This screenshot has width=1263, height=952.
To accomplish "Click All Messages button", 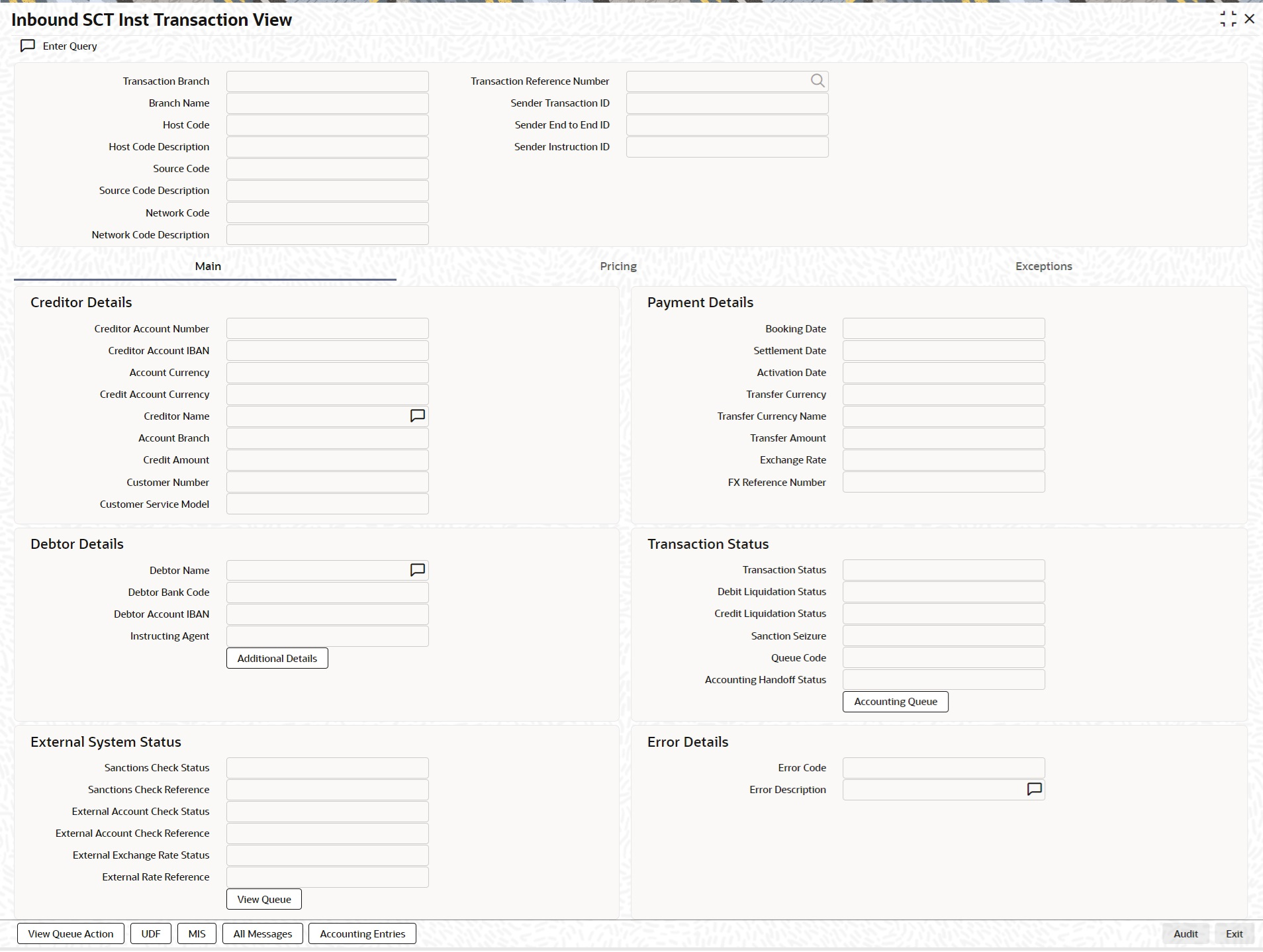I will click(x=263, y=933).
